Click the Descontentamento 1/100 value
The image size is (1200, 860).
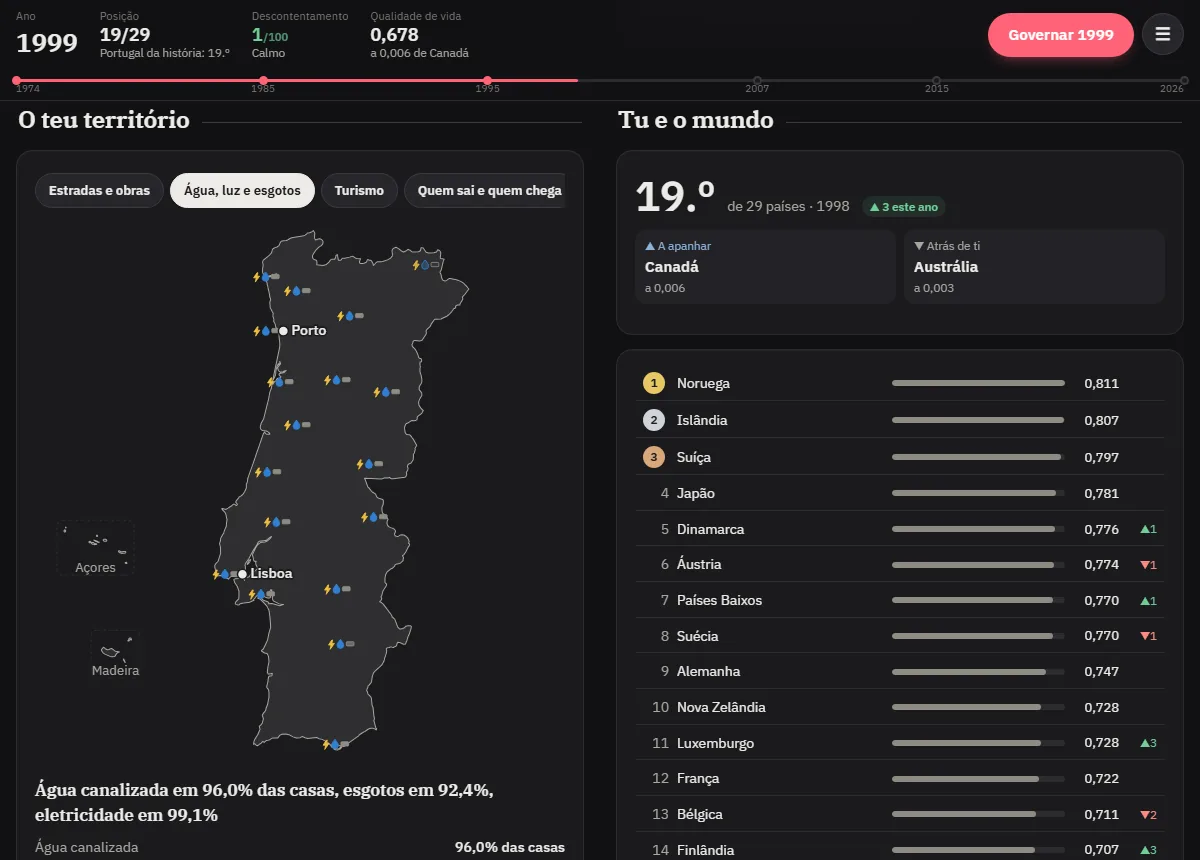pyautogui.click(x=270, y=35)
